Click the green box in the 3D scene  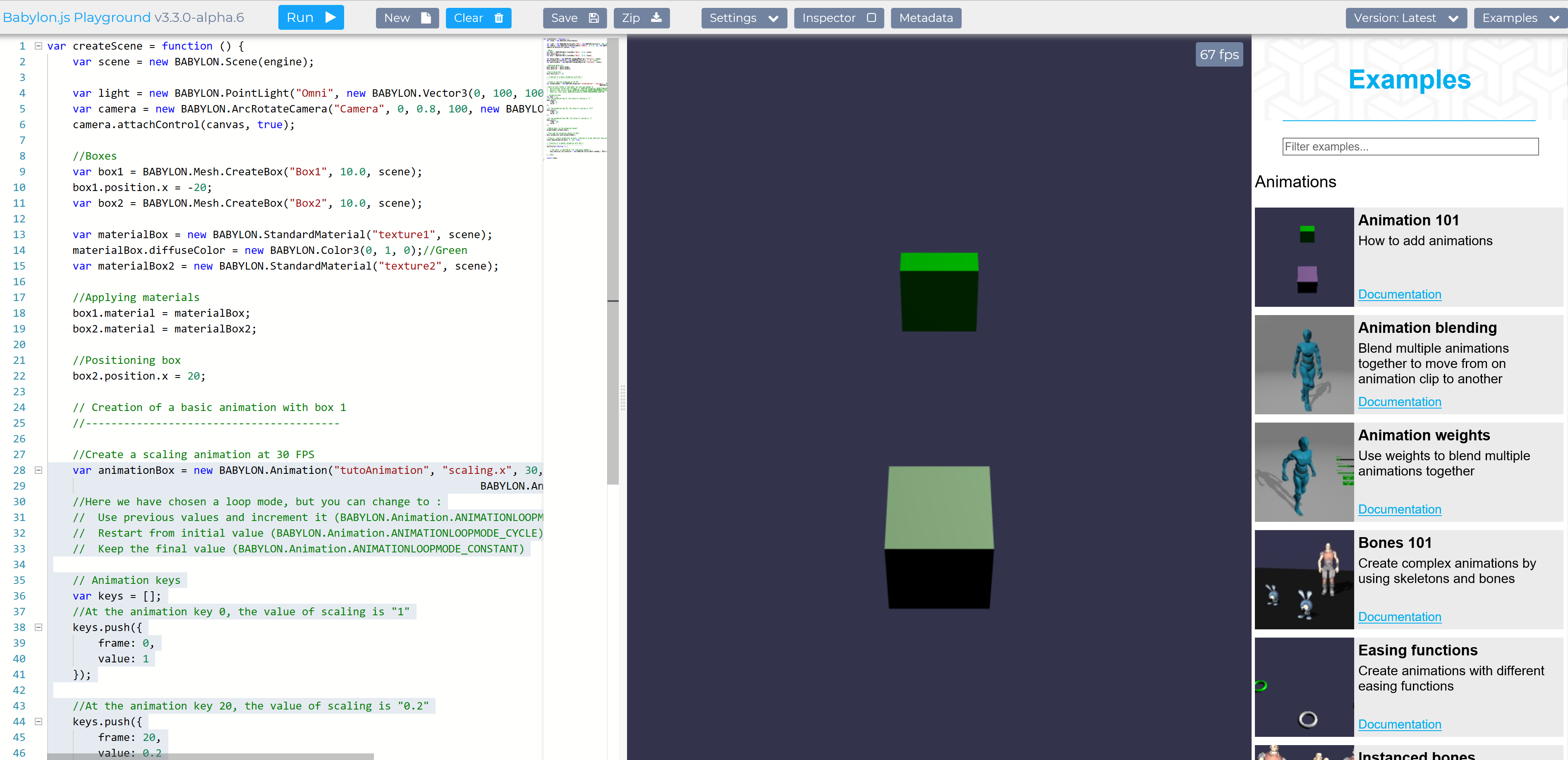click(938, 292)
